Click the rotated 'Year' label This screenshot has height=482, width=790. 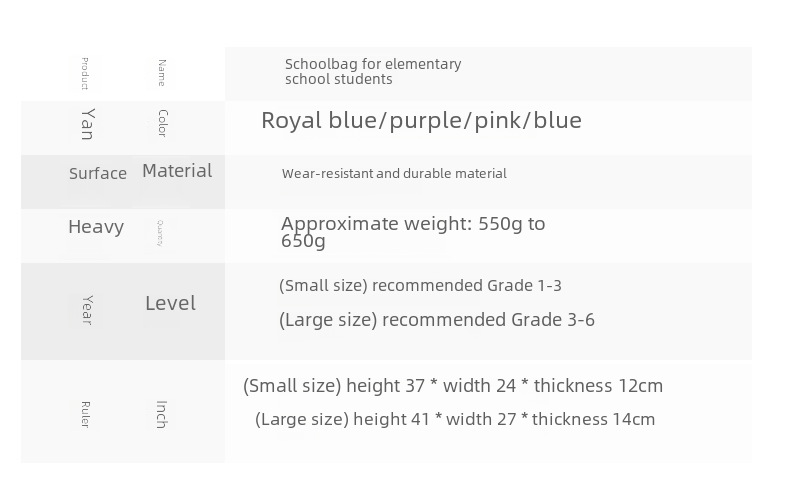point(87,309)
